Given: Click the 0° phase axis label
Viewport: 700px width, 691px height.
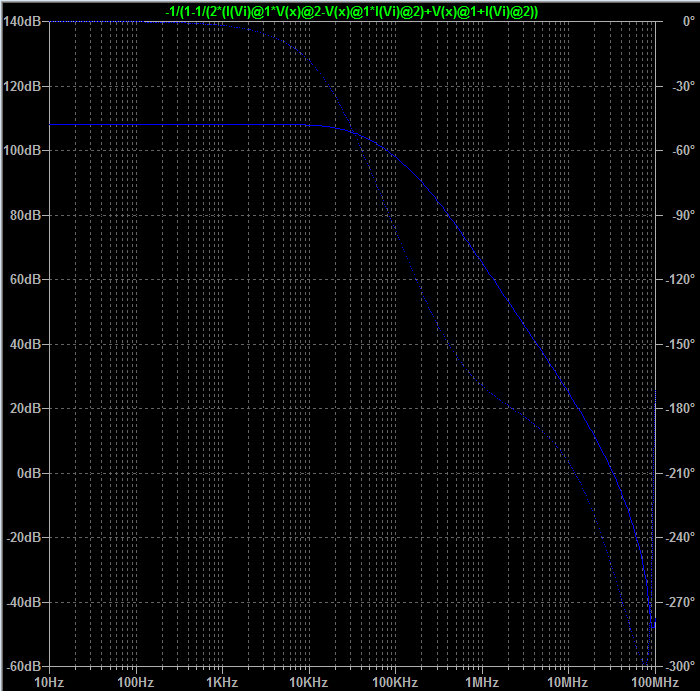Looking at the screenshot, I should click(x=689, y=21).
